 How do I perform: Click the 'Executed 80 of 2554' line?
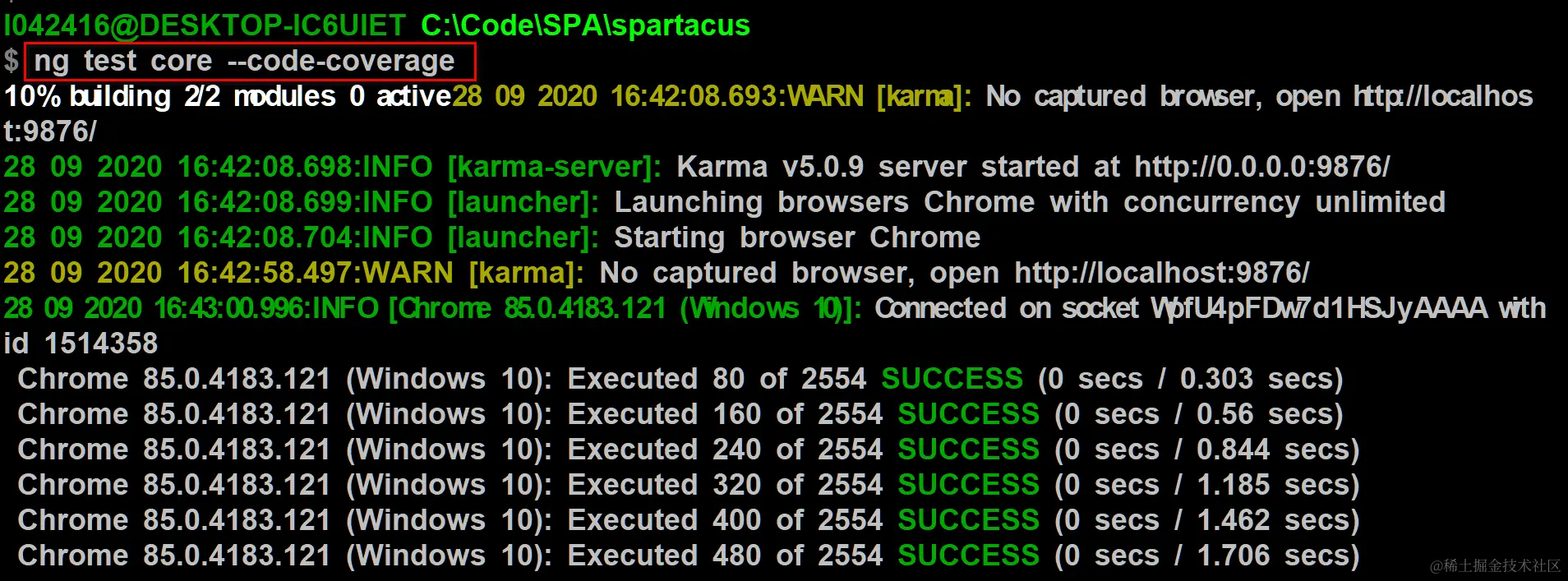[680, 379]
